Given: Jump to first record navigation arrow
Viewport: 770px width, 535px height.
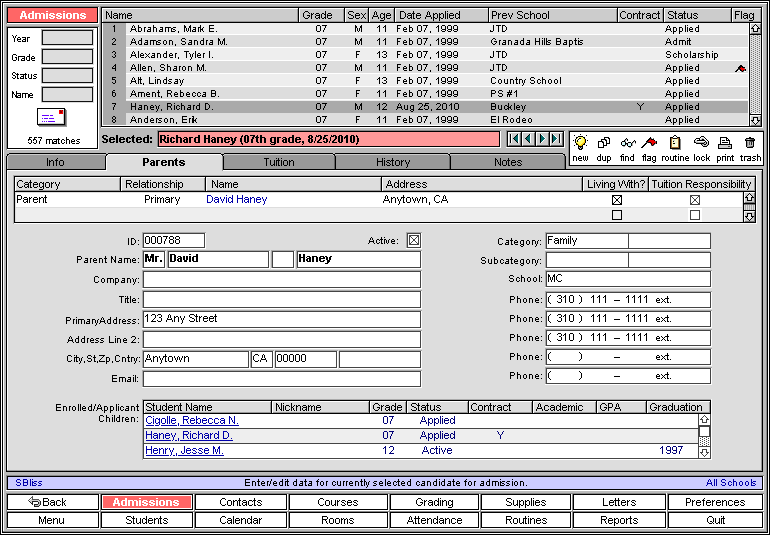Looking at the screenshot, I should tap(514, 139).
